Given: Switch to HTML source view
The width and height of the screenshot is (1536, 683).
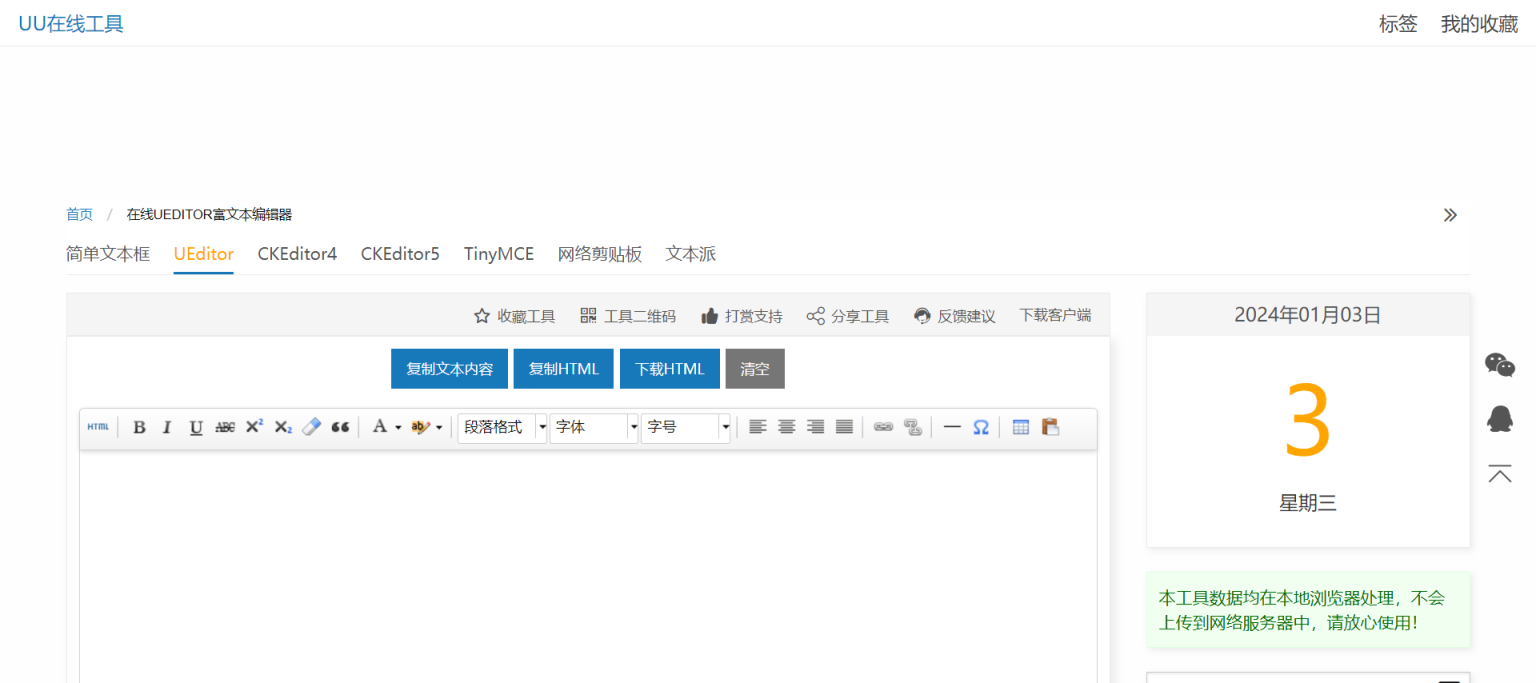Looking at the screenshot, I should tap(97, 427).
